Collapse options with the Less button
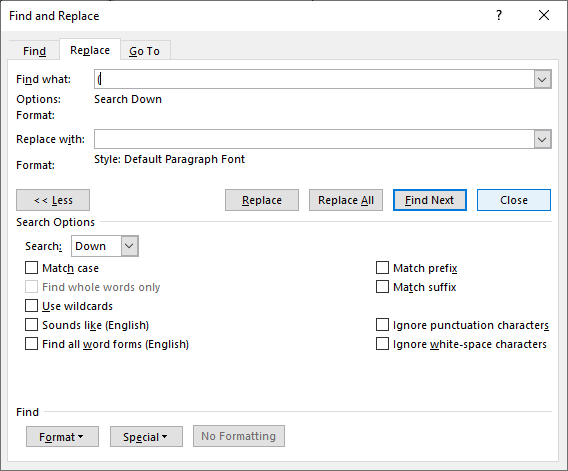This screenshot has height=471, width=568. [x=53, y=200]
